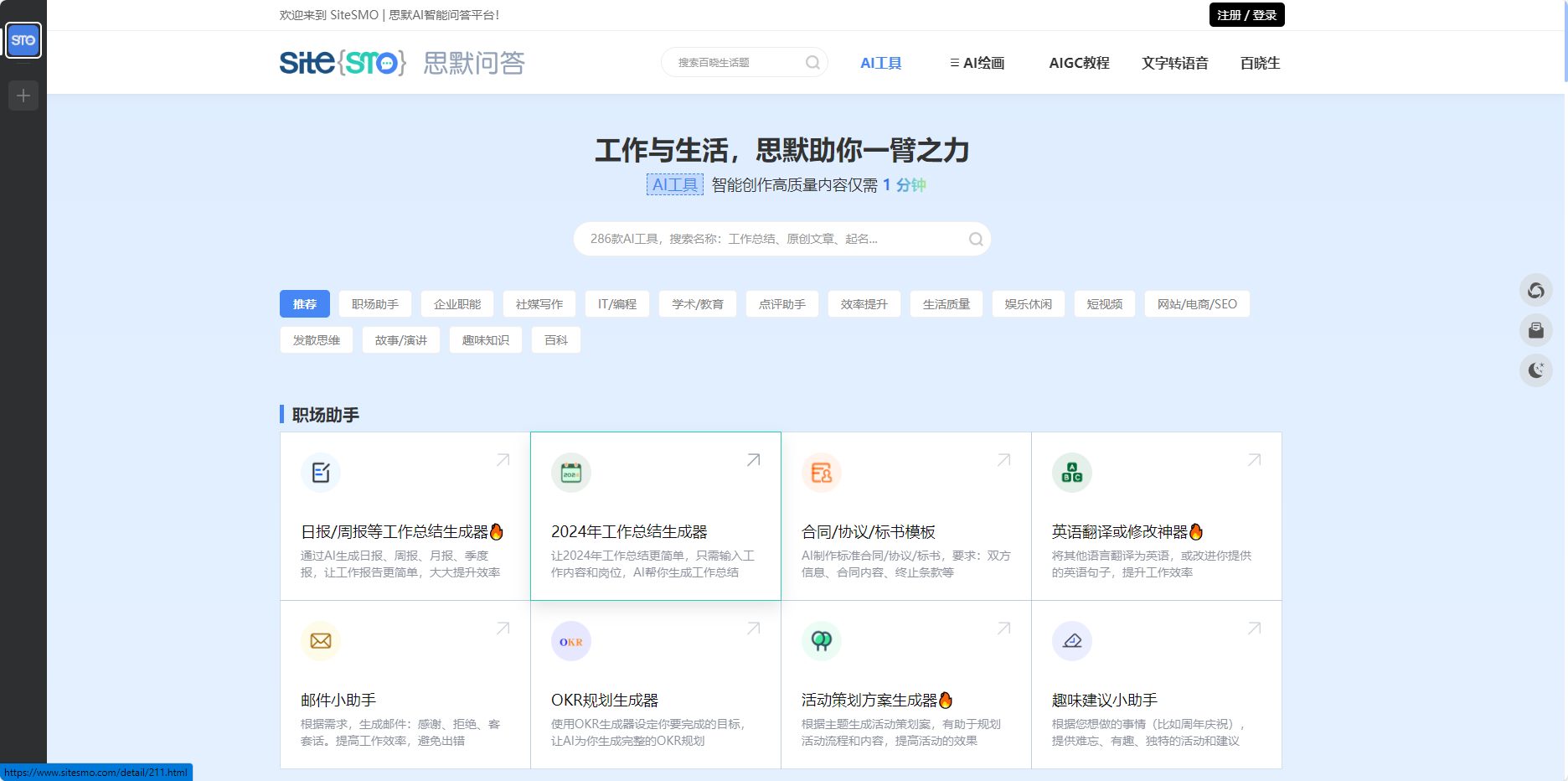Screen dimensions: 1568x781
Task: Click inside the 286款AI工具 search input field
Action: 754,239
